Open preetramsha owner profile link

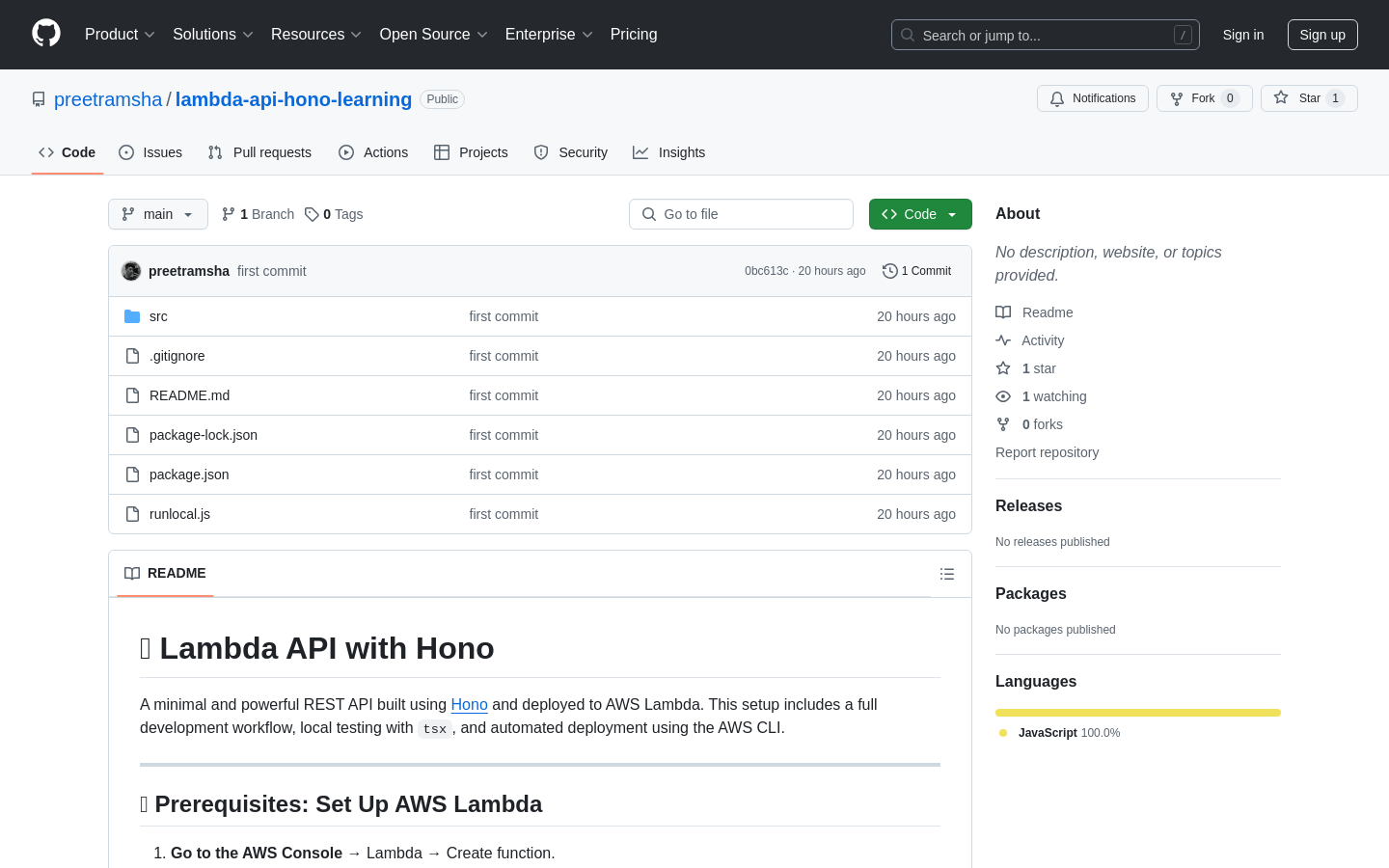point(108,99)
